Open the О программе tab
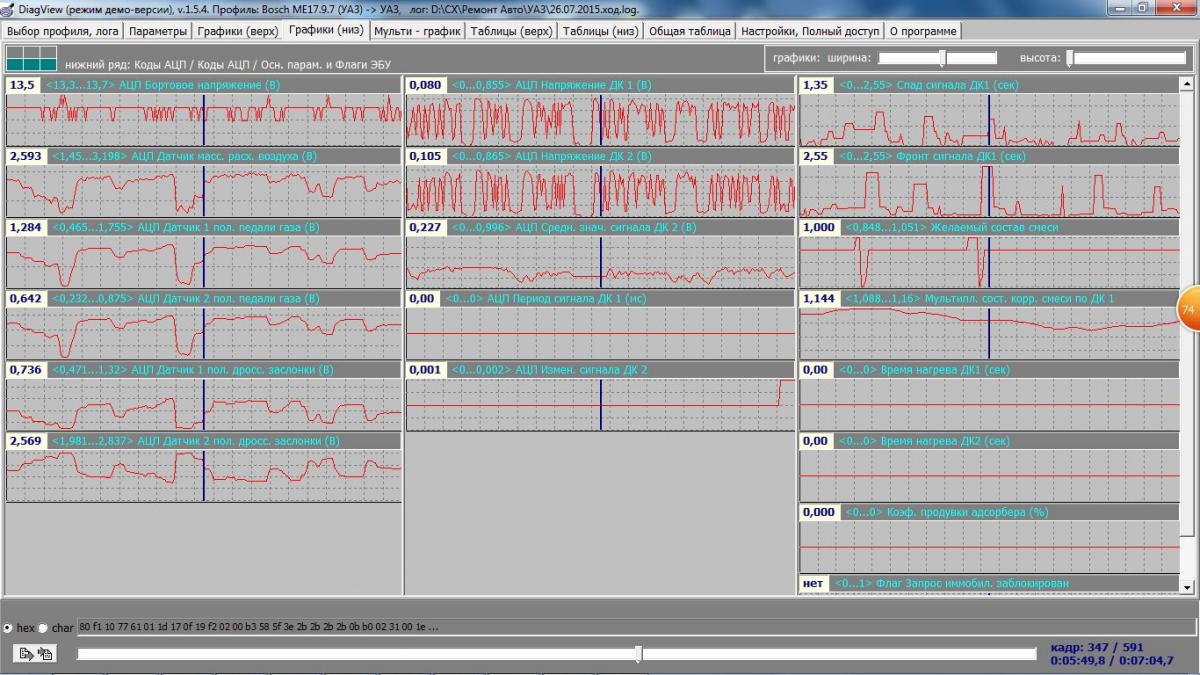 click(922, 31)
